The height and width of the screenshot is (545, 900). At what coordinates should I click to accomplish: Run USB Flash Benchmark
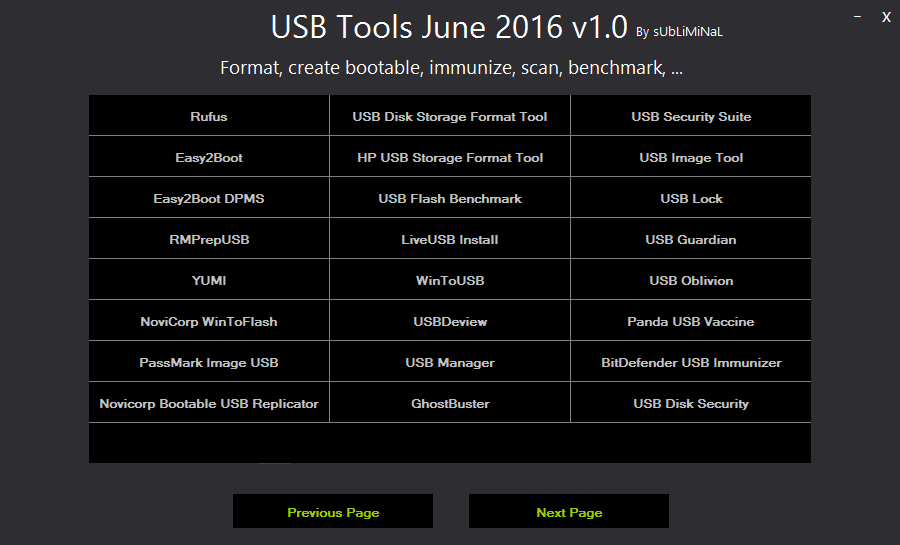coord(450,198)
